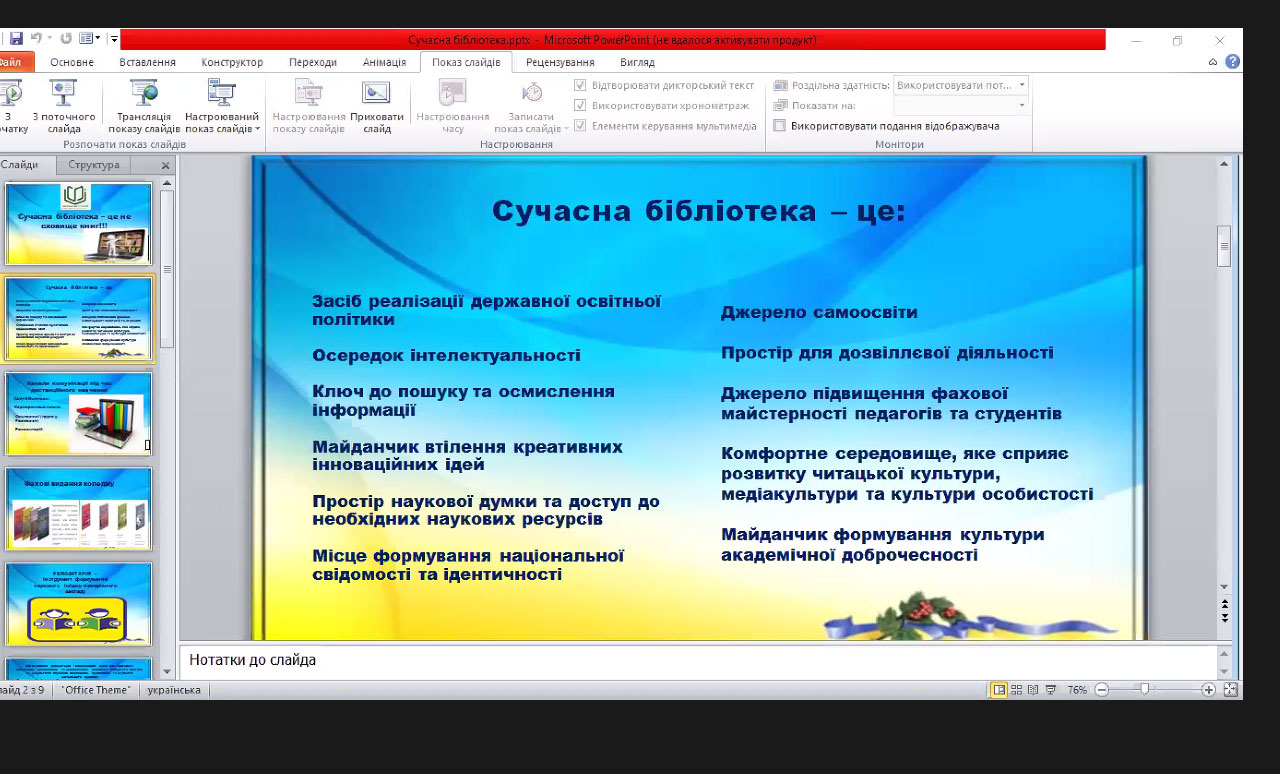This screenshot has width=1280, height=774.
Task: Click the Redo/Repeat arrow icon
Action: (66, 38)
